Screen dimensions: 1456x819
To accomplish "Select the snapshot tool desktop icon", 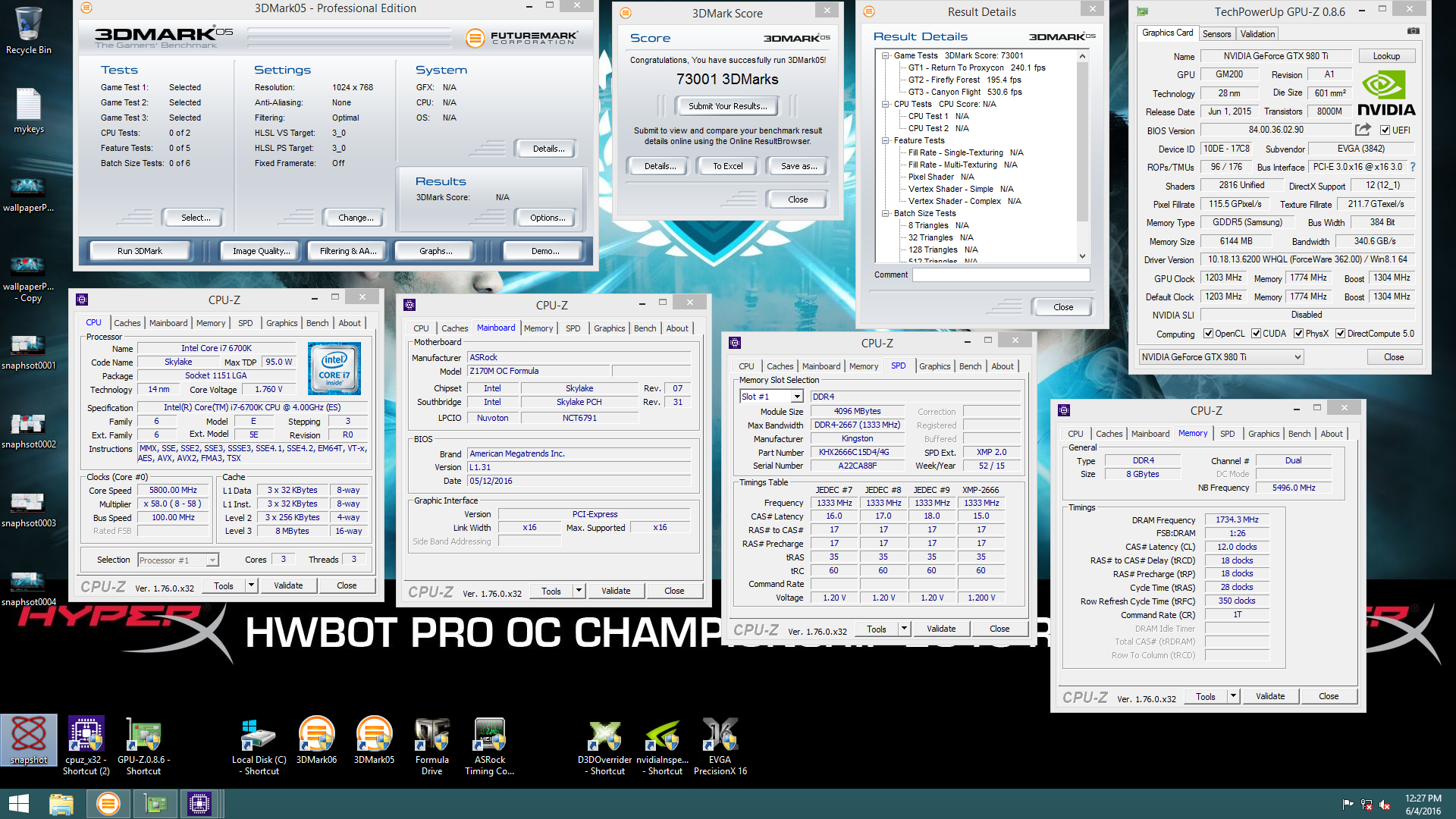I will click(x=29, y=740).
